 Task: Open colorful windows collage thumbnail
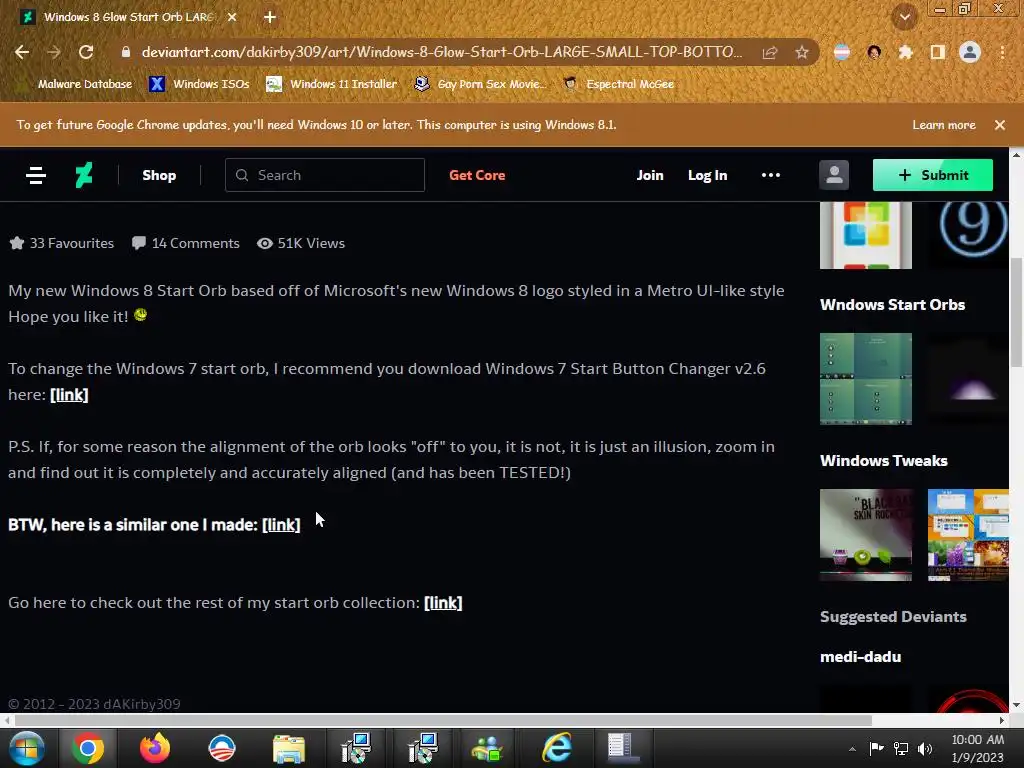pos(968,535)
